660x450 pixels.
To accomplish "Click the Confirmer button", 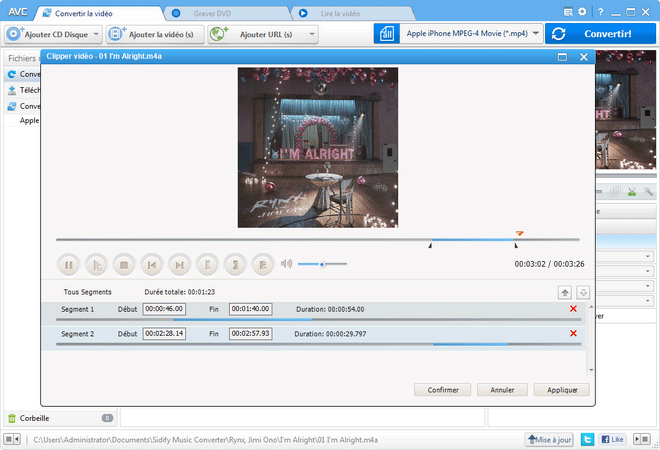I will [442, 390].
